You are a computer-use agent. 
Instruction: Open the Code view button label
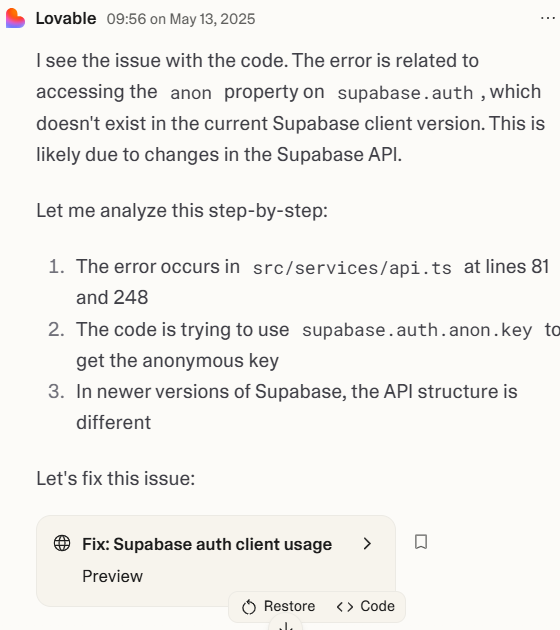(377, 606)
